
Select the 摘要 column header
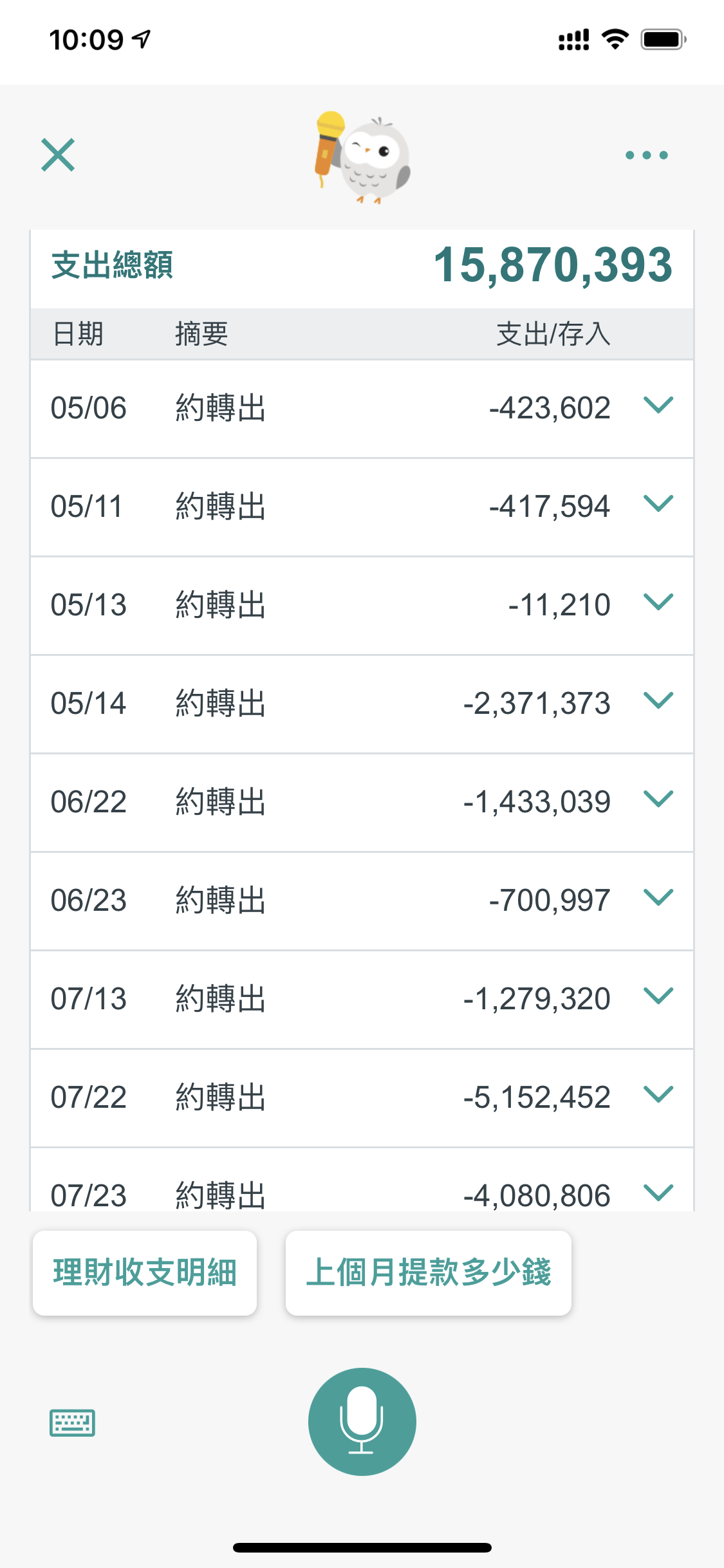(201, 334)
